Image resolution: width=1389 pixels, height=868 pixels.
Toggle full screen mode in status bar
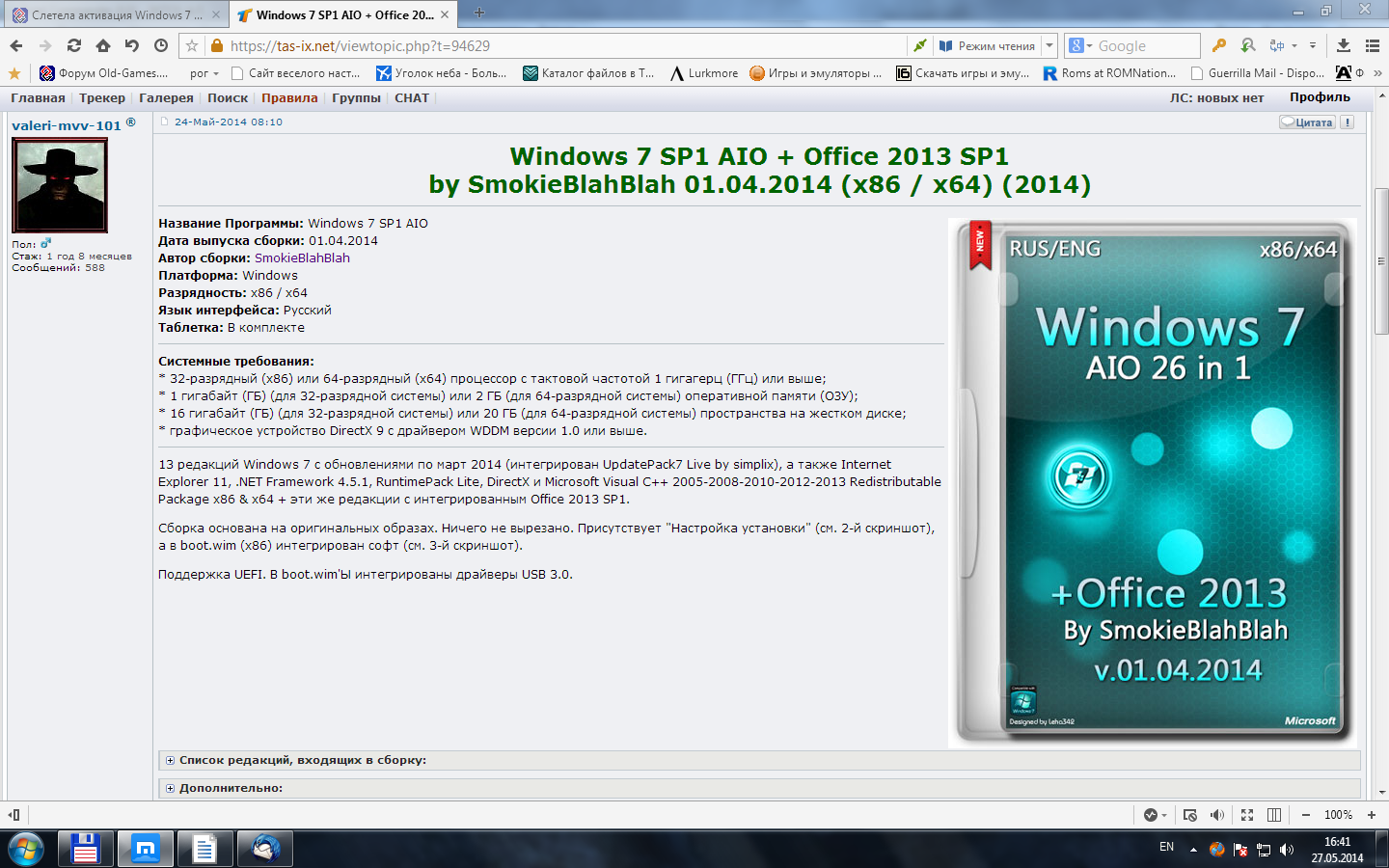(x=1247, y=815)
